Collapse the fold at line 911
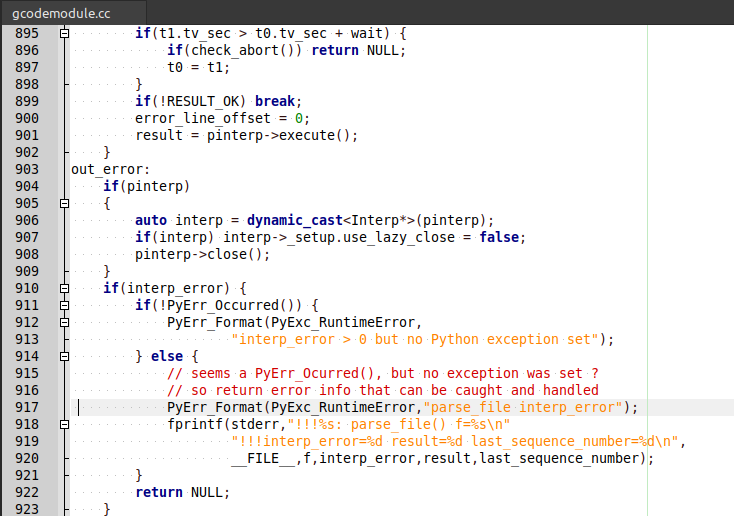 tap(65, 305)
